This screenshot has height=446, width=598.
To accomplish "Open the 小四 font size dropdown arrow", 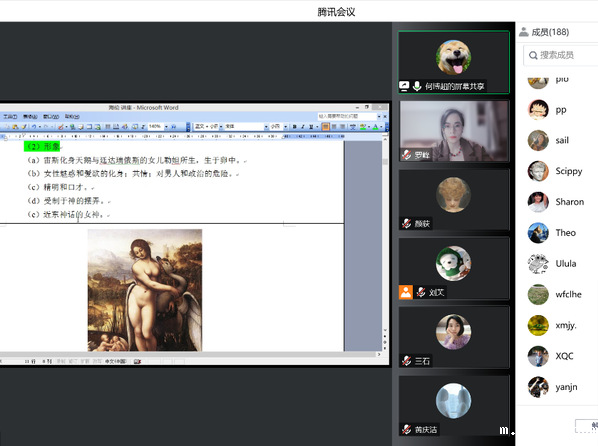I will [x=286, y=127].
